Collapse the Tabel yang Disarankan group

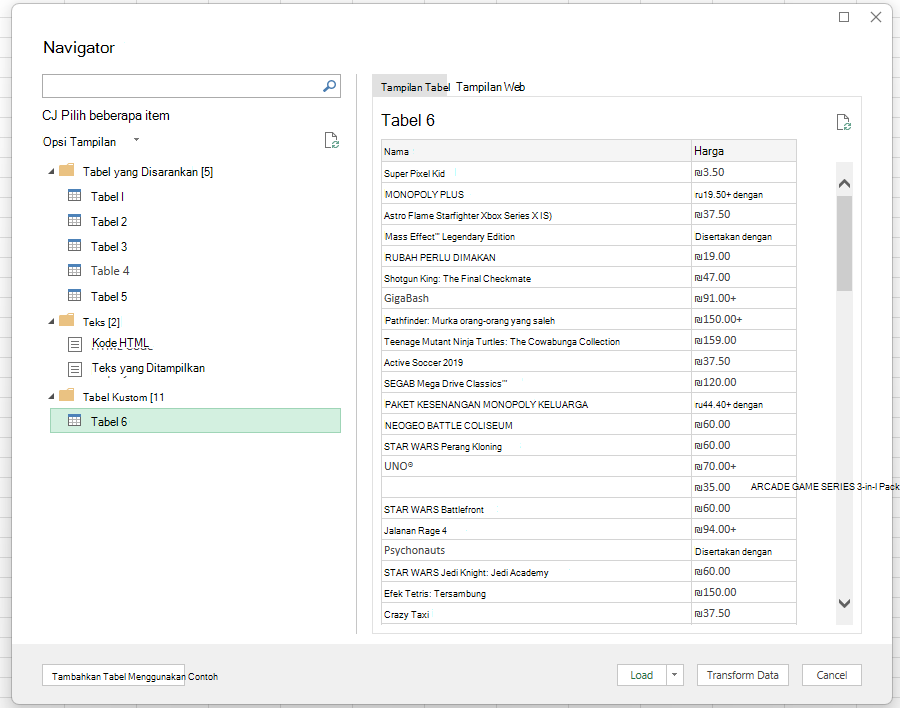coord(51,171)
